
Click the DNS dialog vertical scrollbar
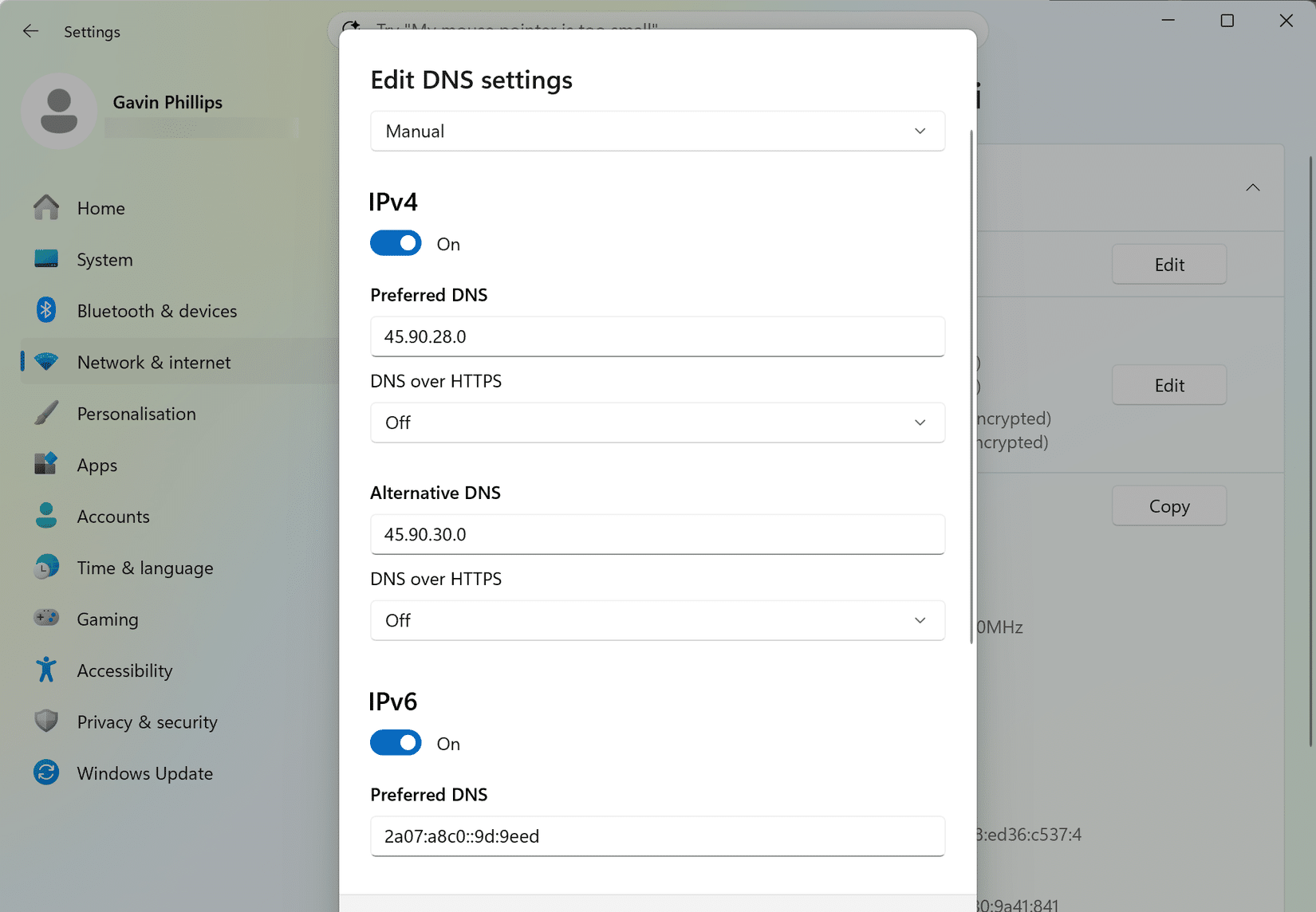coord(971,387)
